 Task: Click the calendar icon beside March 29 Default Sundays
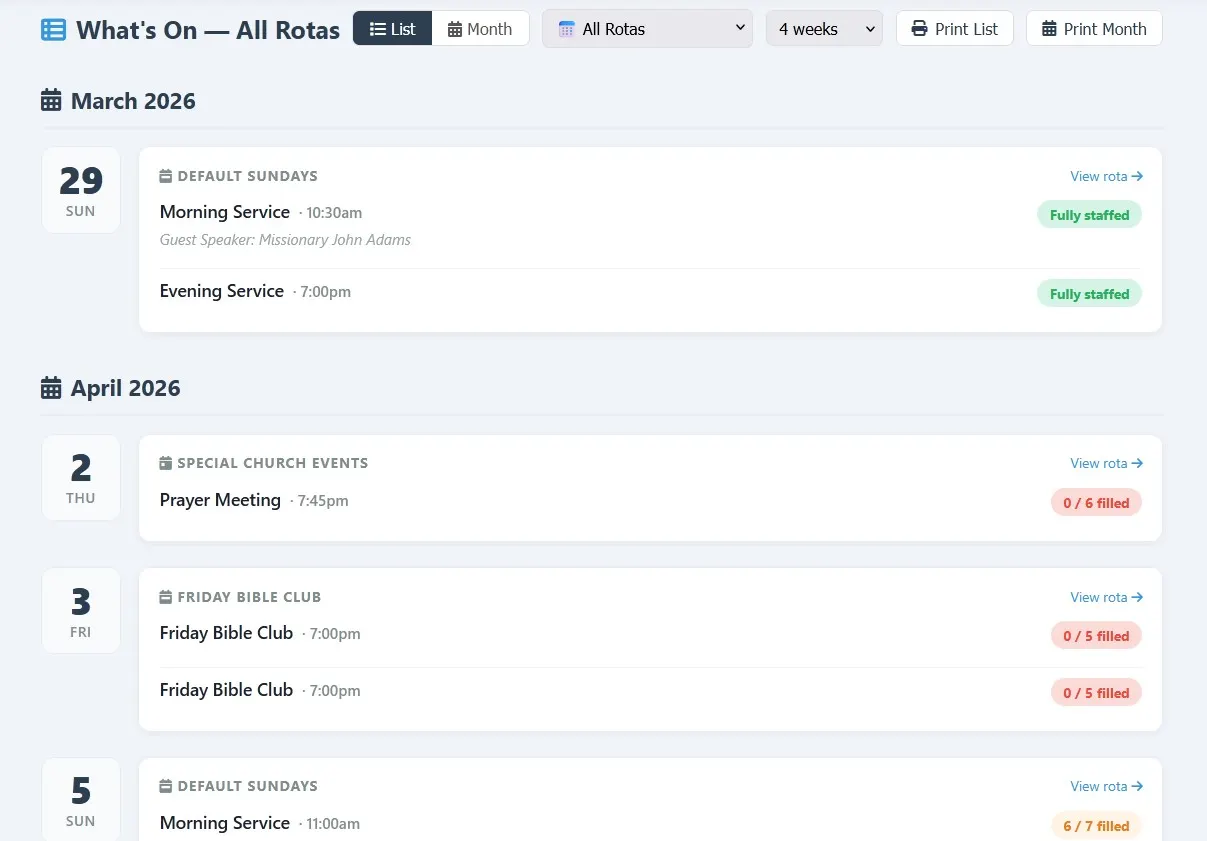point(166,176)
